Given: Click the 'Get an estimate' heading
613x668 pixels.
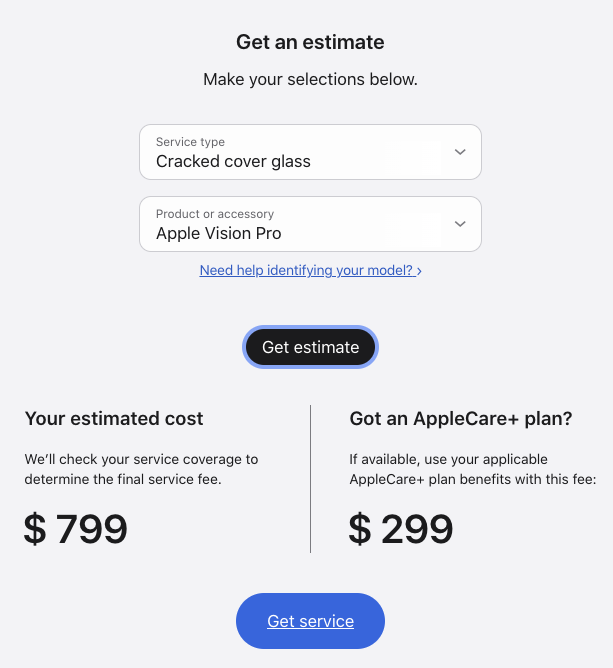Looking at the screenshot, I should coord(310,42).
